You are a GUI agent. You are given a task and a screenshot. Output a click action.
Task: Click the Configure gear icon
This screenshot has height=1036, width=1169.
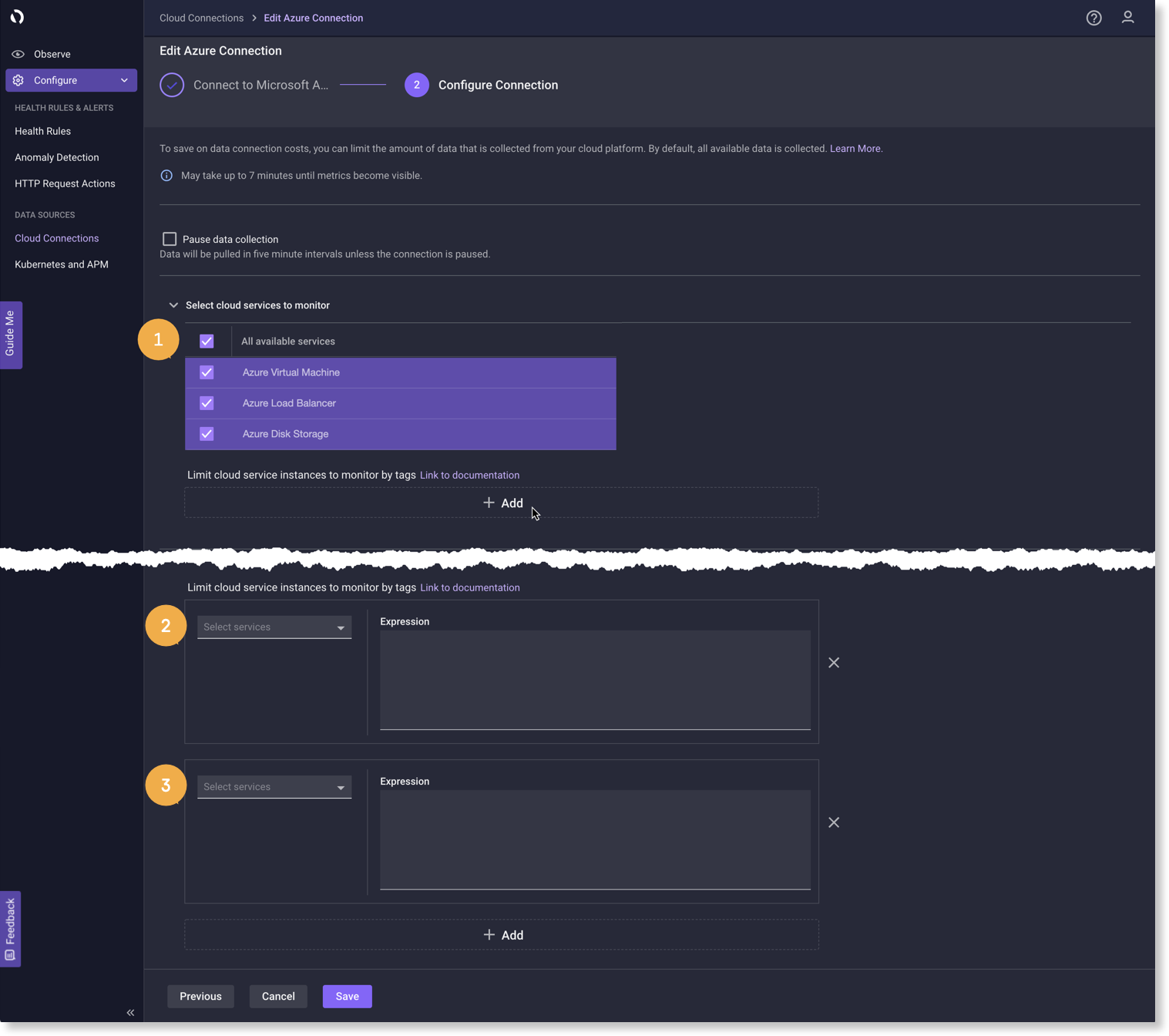point(18,80)
